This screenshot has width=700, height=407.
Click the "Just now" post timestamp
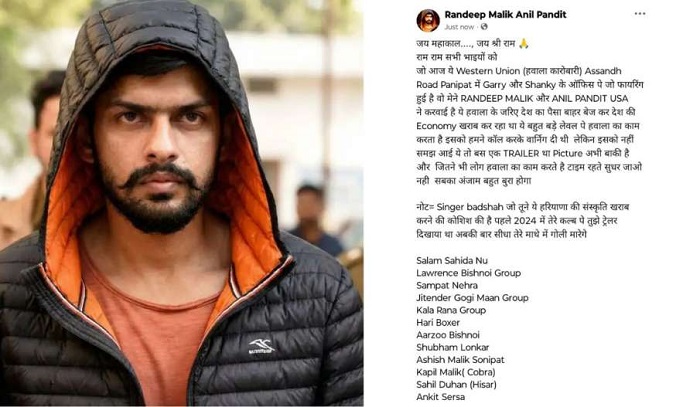459,27
